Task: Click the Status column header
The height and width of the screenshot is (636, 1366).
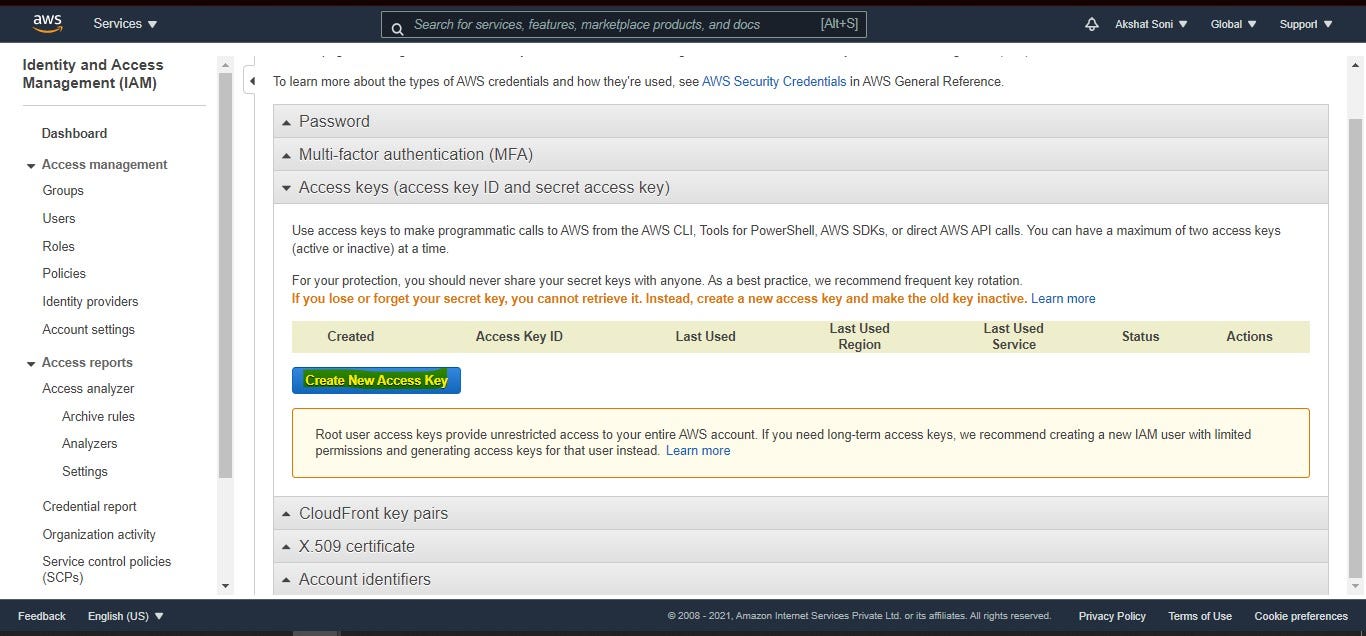Action: tap(1140, 336)
